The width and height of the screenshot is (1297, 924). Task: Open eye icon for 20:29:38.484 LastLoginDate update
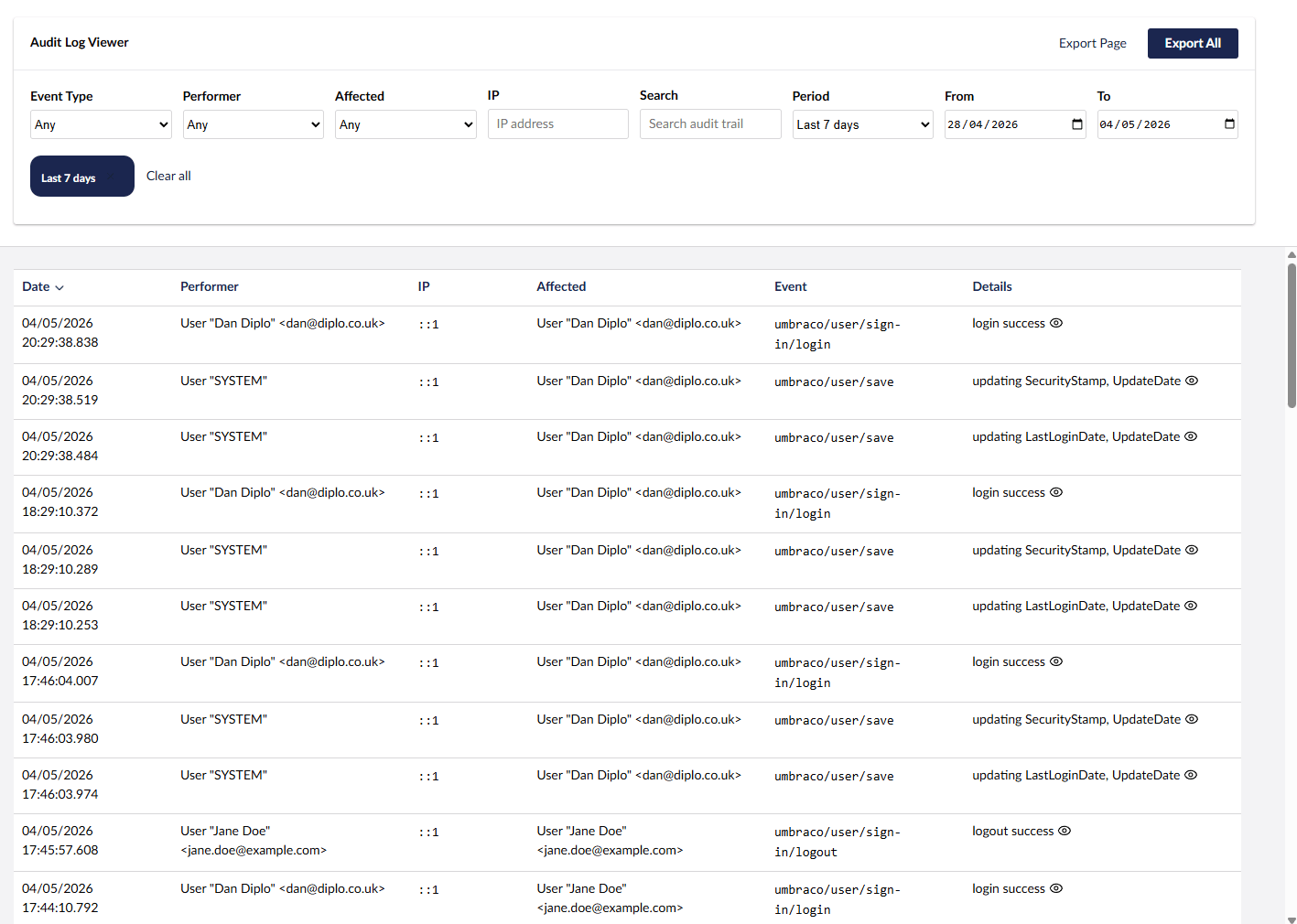tap(1191, 436)
